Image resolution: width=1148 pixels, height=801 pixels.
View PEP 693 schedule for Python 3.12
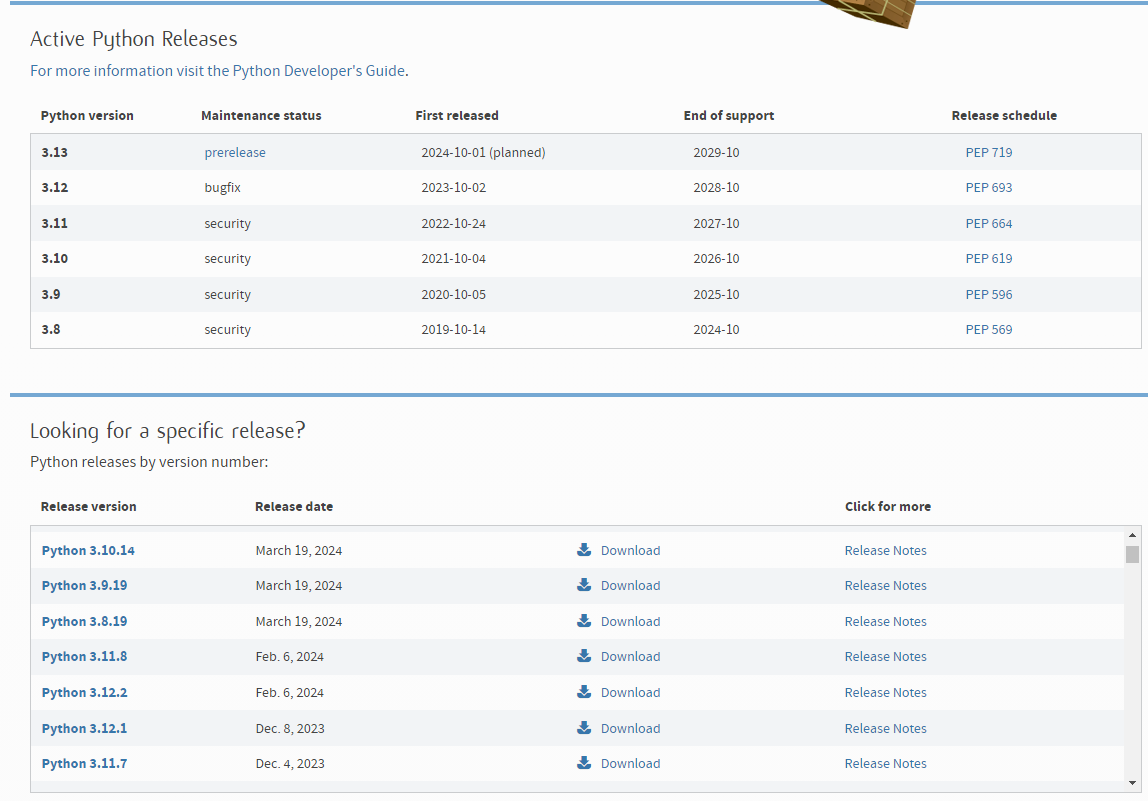(988, 188)
